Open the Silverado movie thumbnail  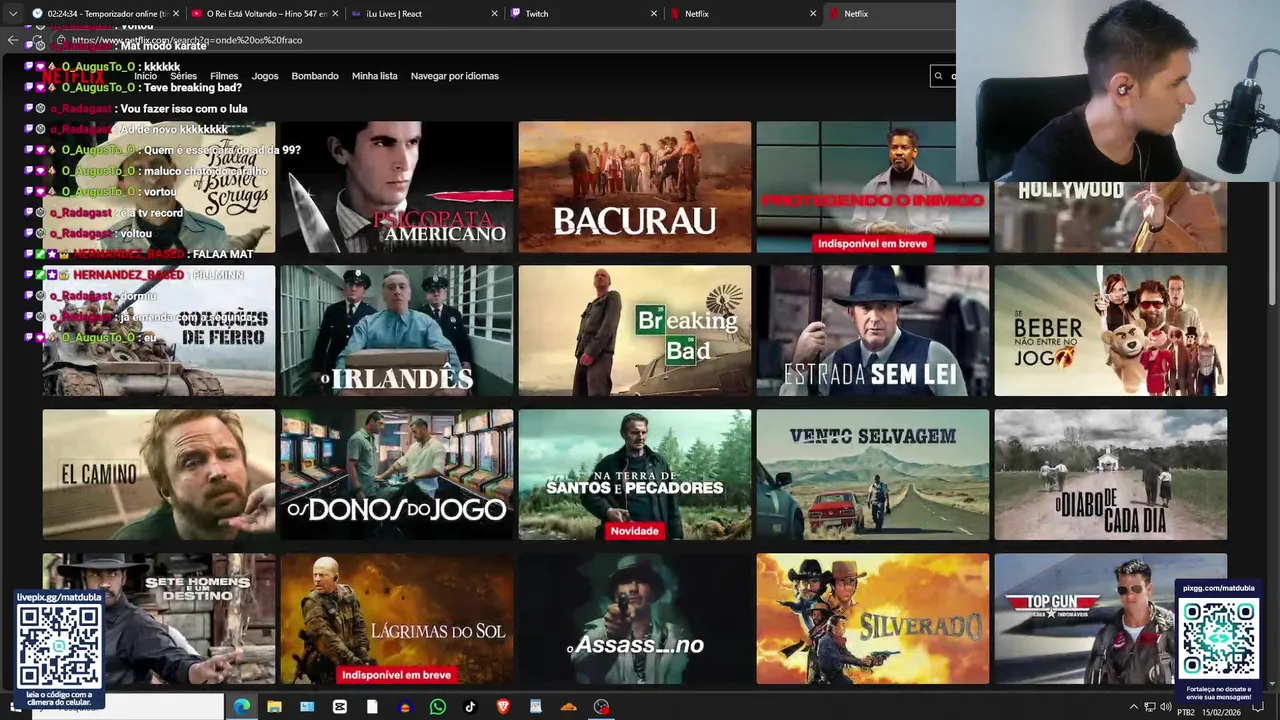(873, 619)
